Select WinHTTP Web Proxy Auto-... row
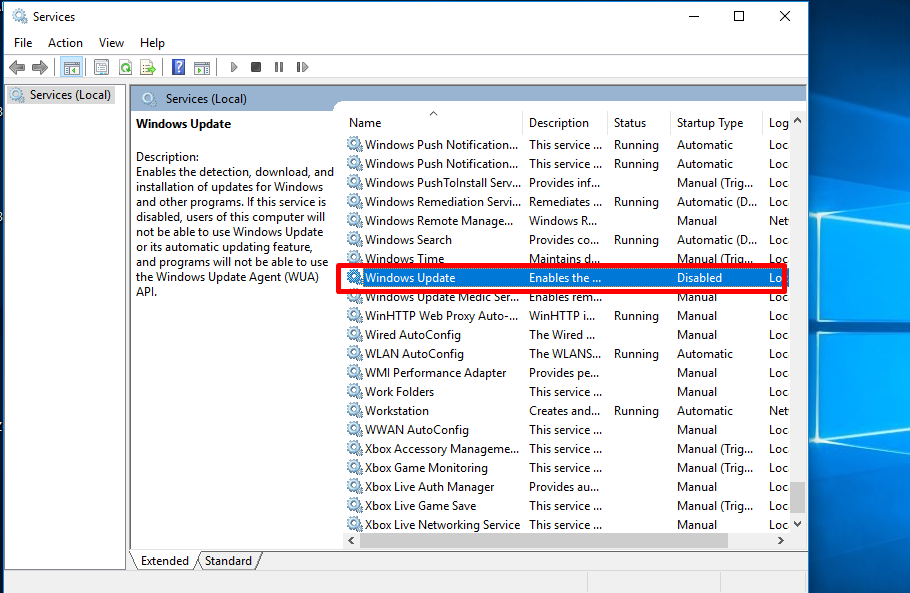Image resolution: width=910 pixels, height=593 pixels. [x=566, y=316]
